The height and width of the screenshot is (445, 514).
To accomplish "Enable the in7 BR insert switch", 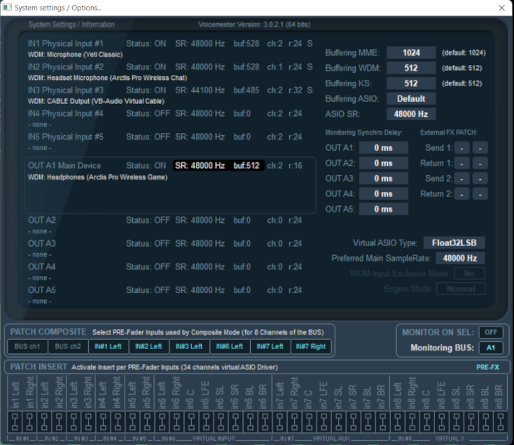I will coord(383,421).
